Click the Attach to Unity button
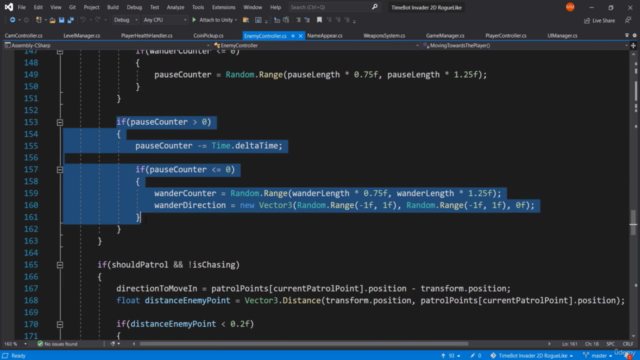The width and height of the screenshot is (640, 360). 212,20
